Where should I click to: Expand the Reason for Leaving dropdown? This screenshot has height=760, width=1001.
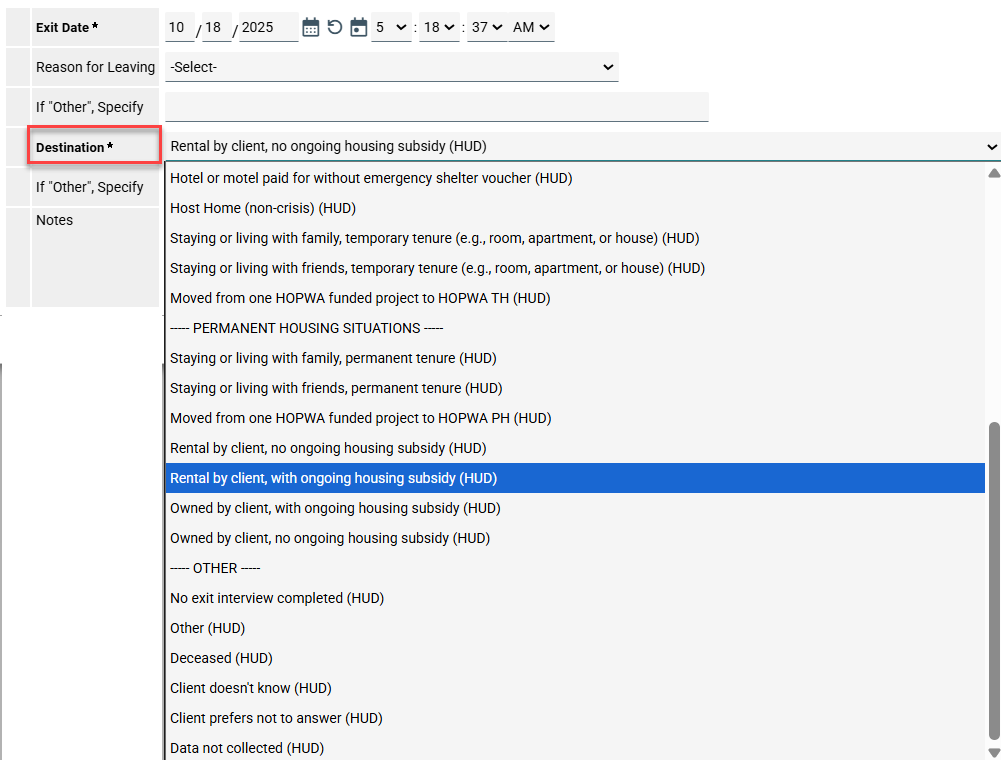pyautogui.click(x=391, y=67)
